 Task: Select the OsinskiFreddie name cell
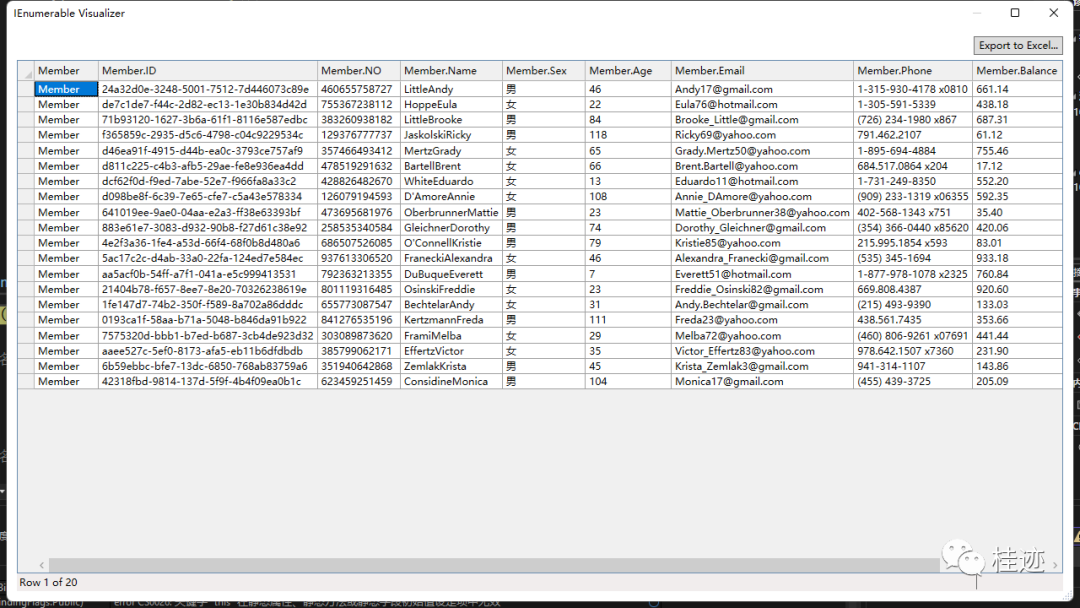[451, 289]
